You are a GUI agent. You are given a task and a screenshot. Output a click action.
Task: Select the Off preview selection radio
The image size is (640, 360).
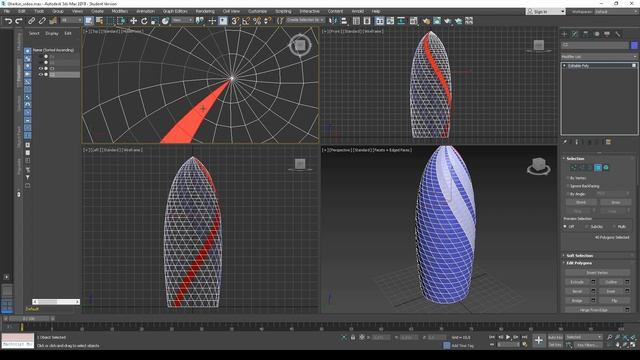click(x=565, y=226)
